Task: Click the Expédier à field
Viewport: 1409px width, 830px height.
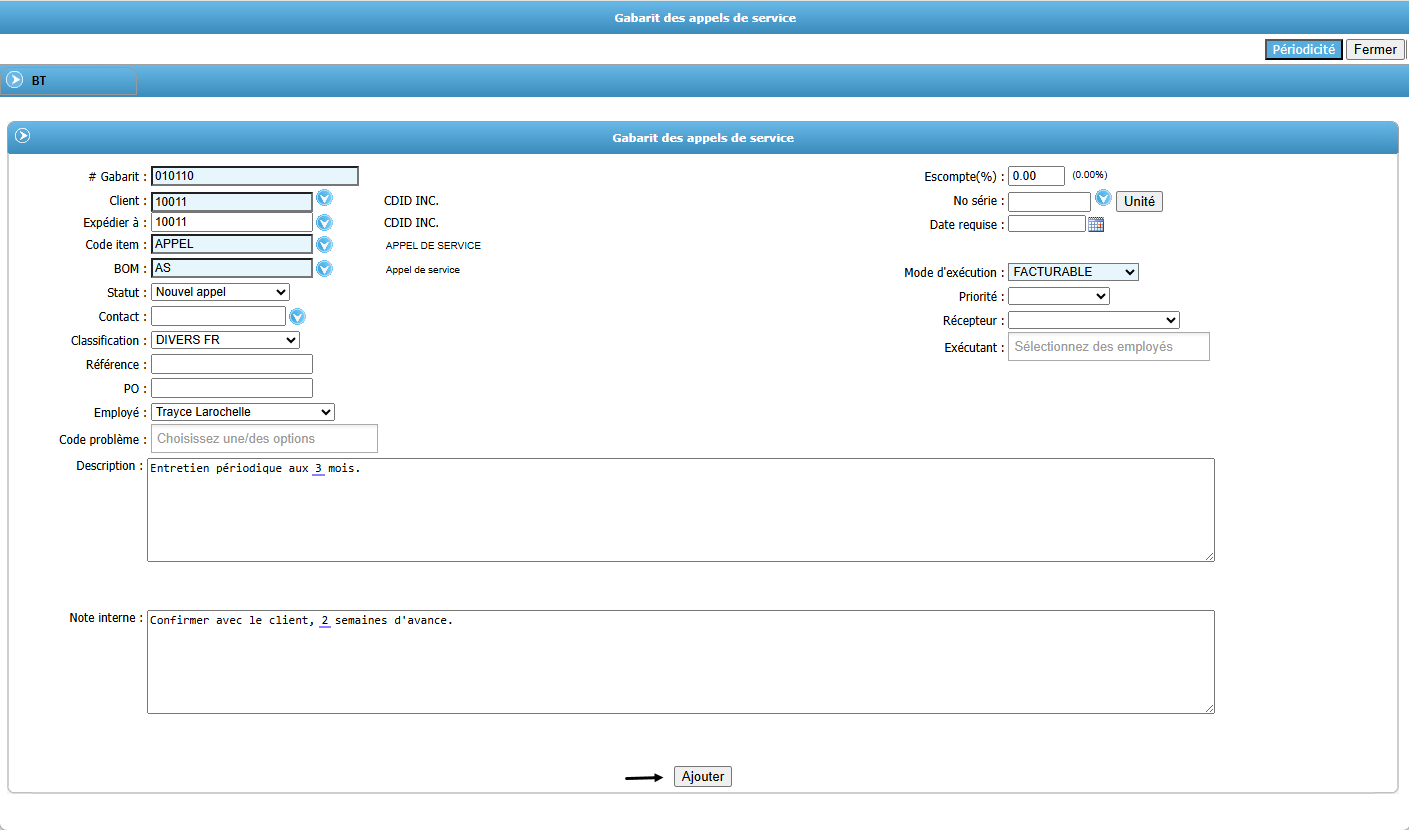Action: (232, 222)
